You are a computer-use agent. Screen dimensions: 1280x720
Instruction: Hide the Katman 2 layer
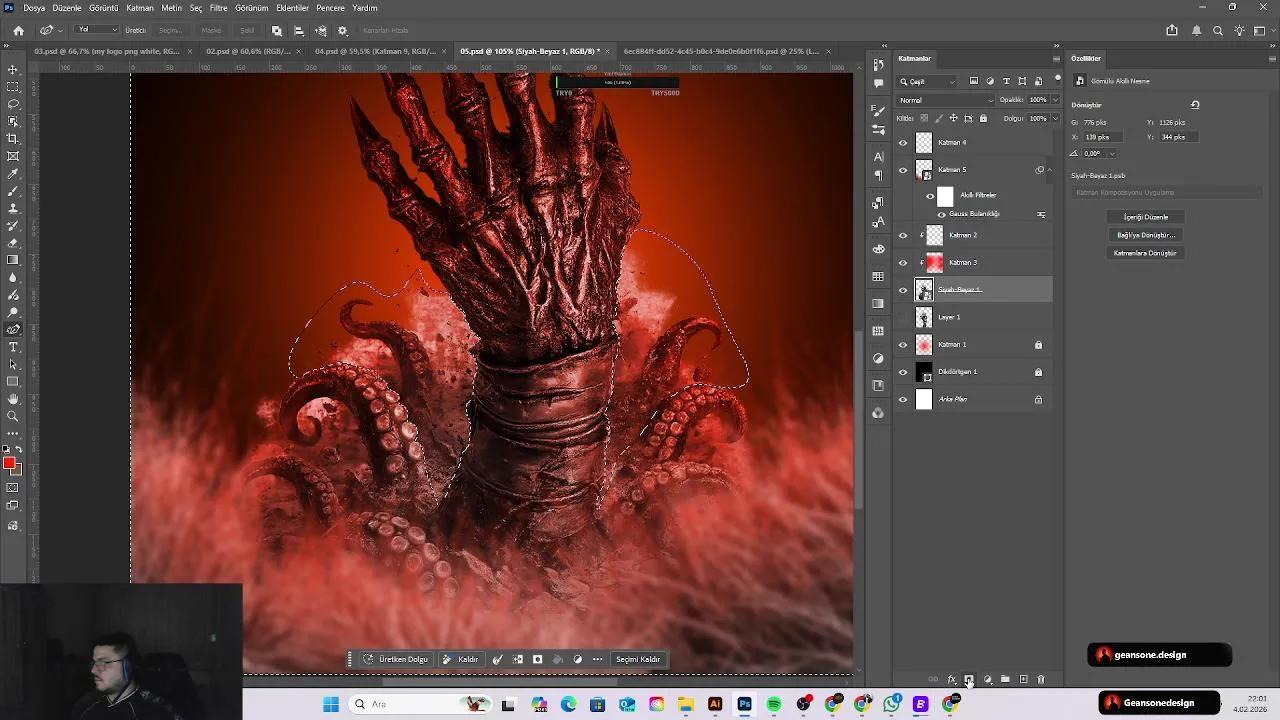click(x=903, y=236)
